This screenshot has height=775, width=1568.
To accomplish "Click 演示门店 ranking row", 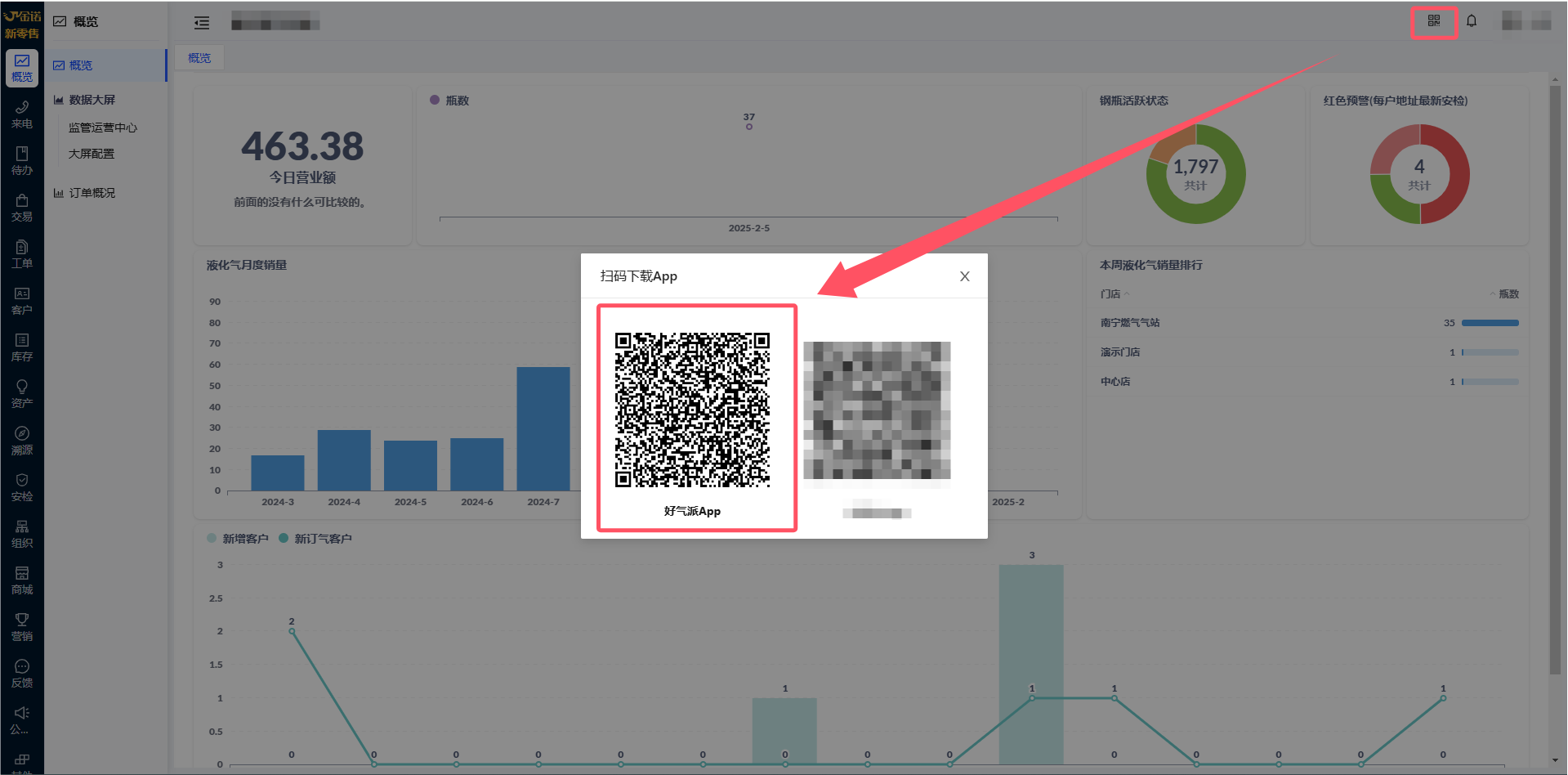I will tap(1309, 352).
